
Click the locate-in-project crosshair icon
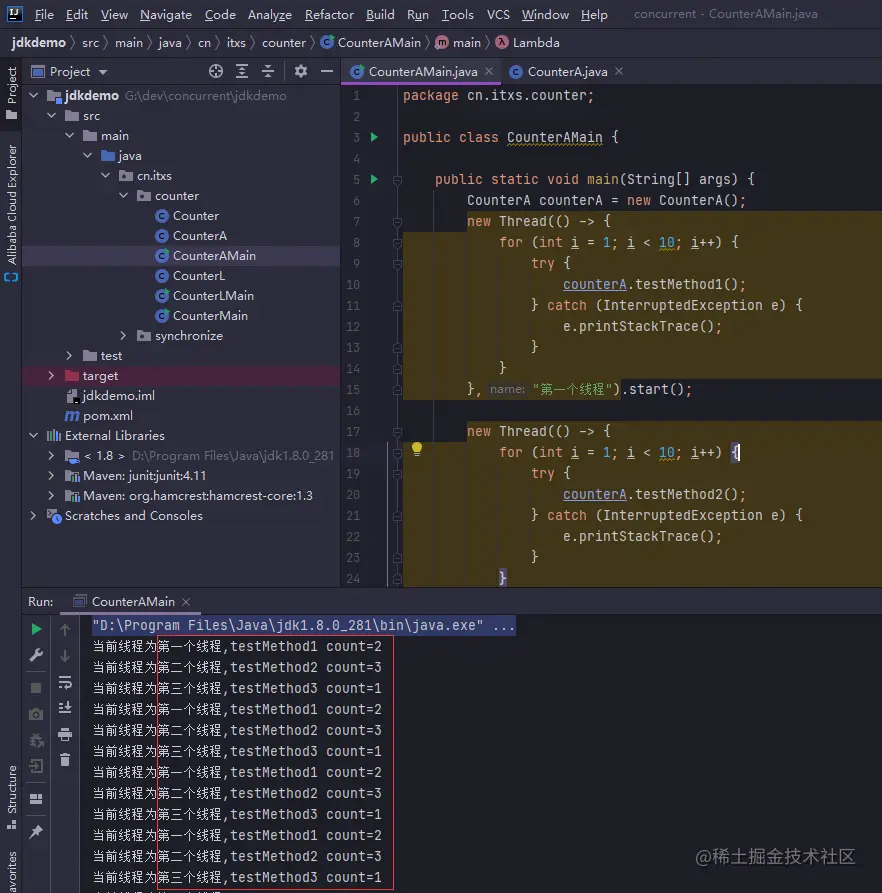(x=216, y=71)
